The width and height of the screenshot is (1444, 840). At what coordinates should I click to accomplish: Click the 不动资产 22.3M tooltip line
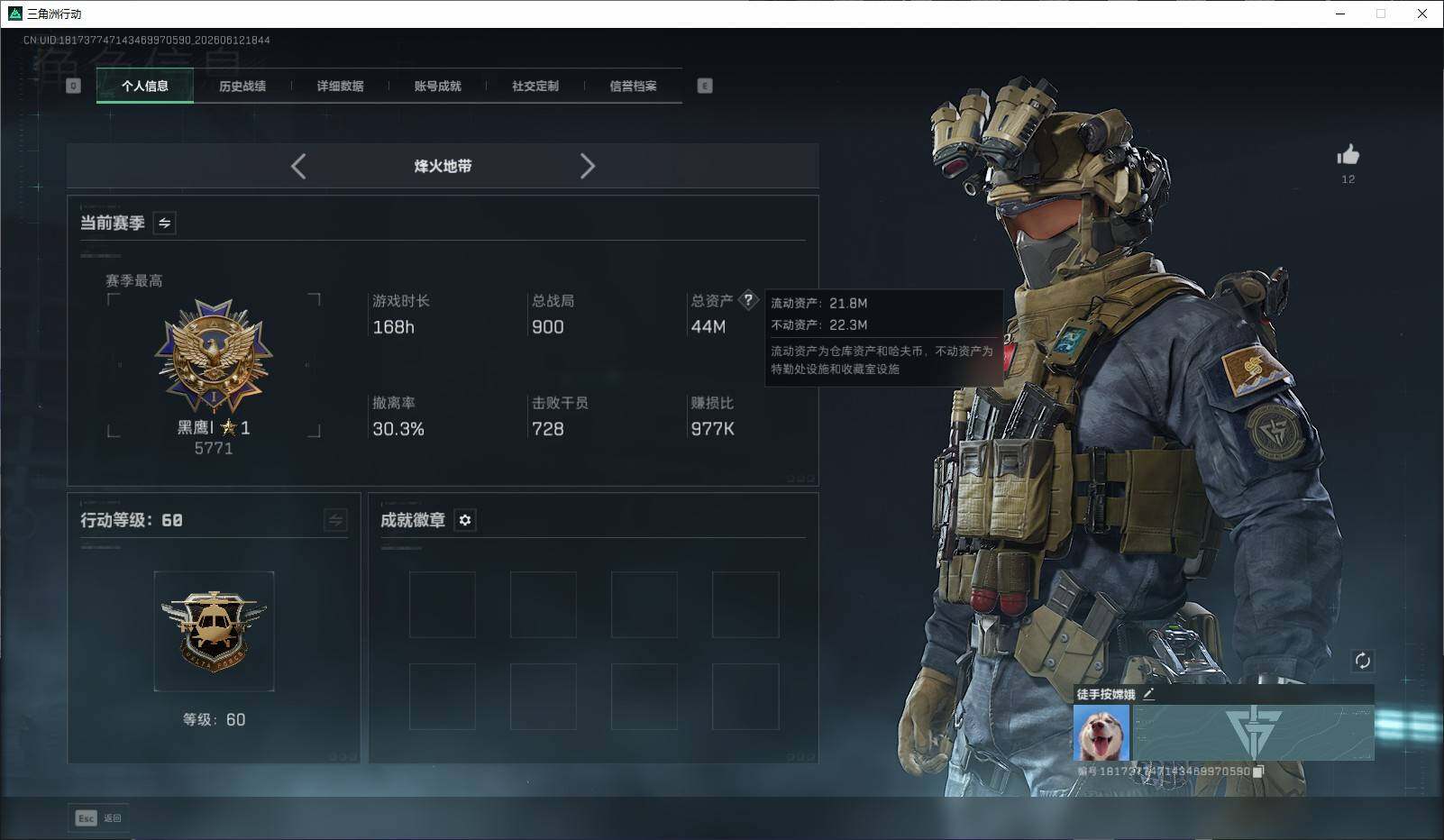click(819, 324)
